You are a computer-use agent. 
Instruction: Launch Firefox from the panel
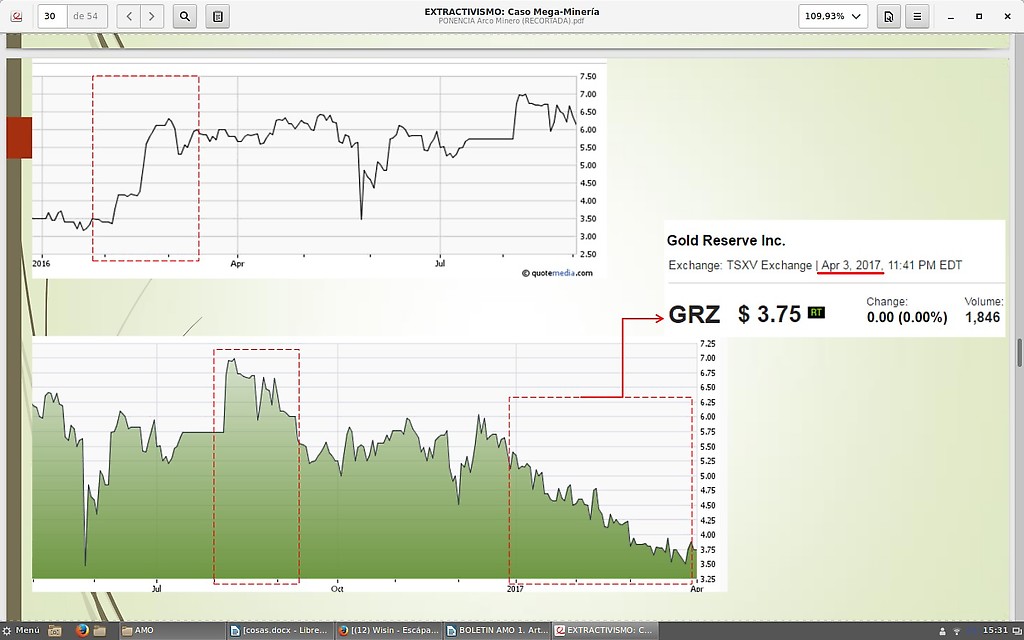tap(82, 630)
